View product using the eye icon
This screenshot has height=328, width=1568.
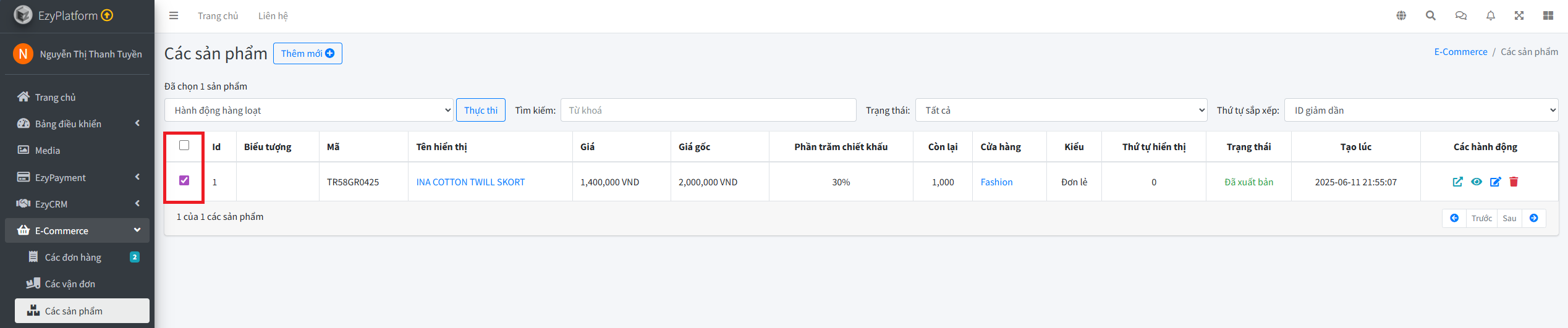click(x=1477, y=182)
